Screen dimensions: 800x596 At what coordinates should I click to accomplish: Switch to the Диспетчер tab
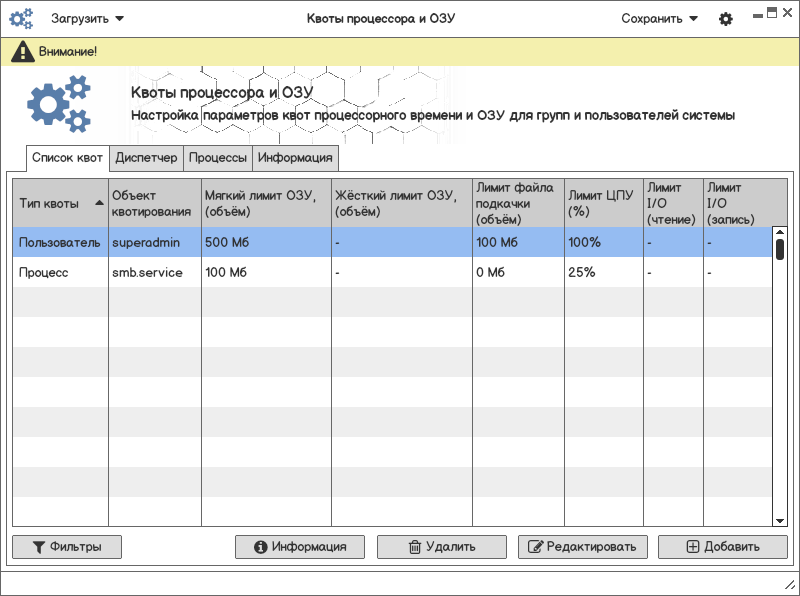click(x=146, y=158)
